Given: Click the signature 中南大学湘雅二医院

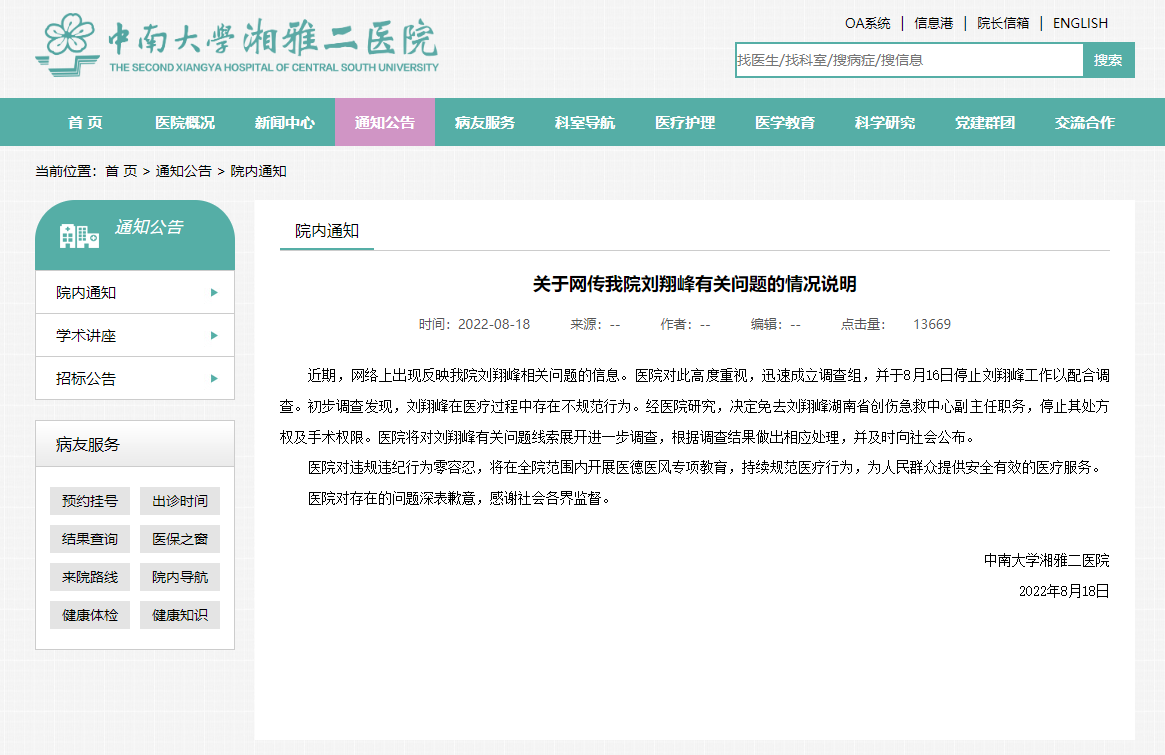Looking at the screenshot, I should click(1046, 560).
